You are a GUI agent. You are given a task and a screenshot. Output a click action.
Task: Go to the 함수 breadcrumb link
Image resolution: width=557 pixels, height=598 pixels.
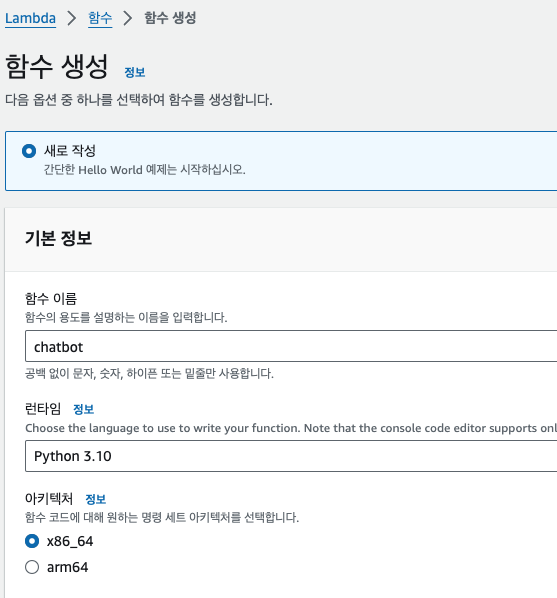click(x=100, y=18)
